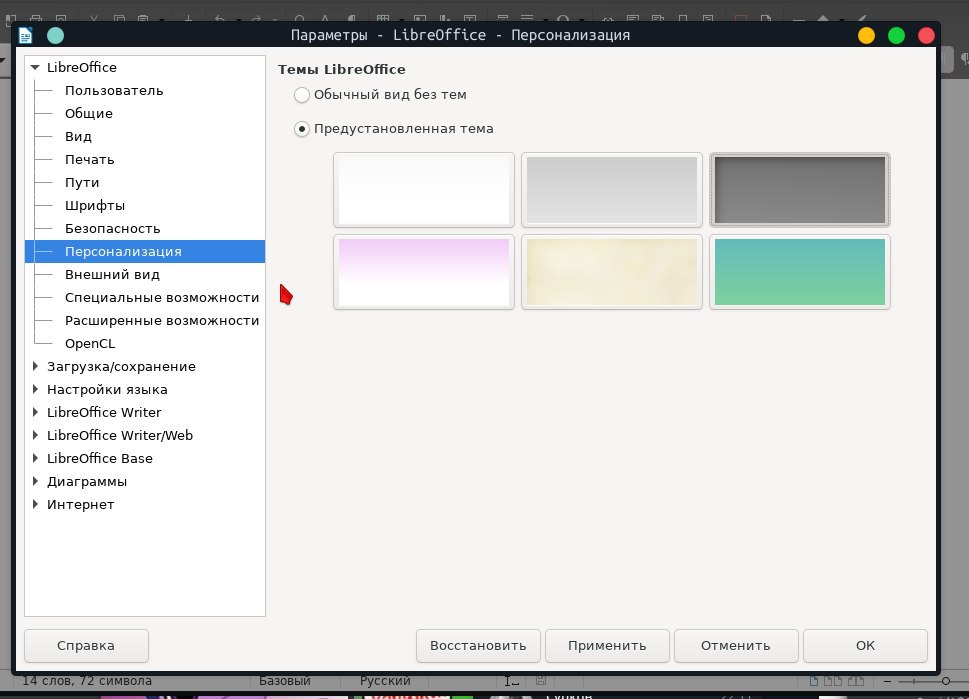The width and height of the screenshot is (969, 699).
Task: Click the 'Восстановить' button
Action: (478, 645)
